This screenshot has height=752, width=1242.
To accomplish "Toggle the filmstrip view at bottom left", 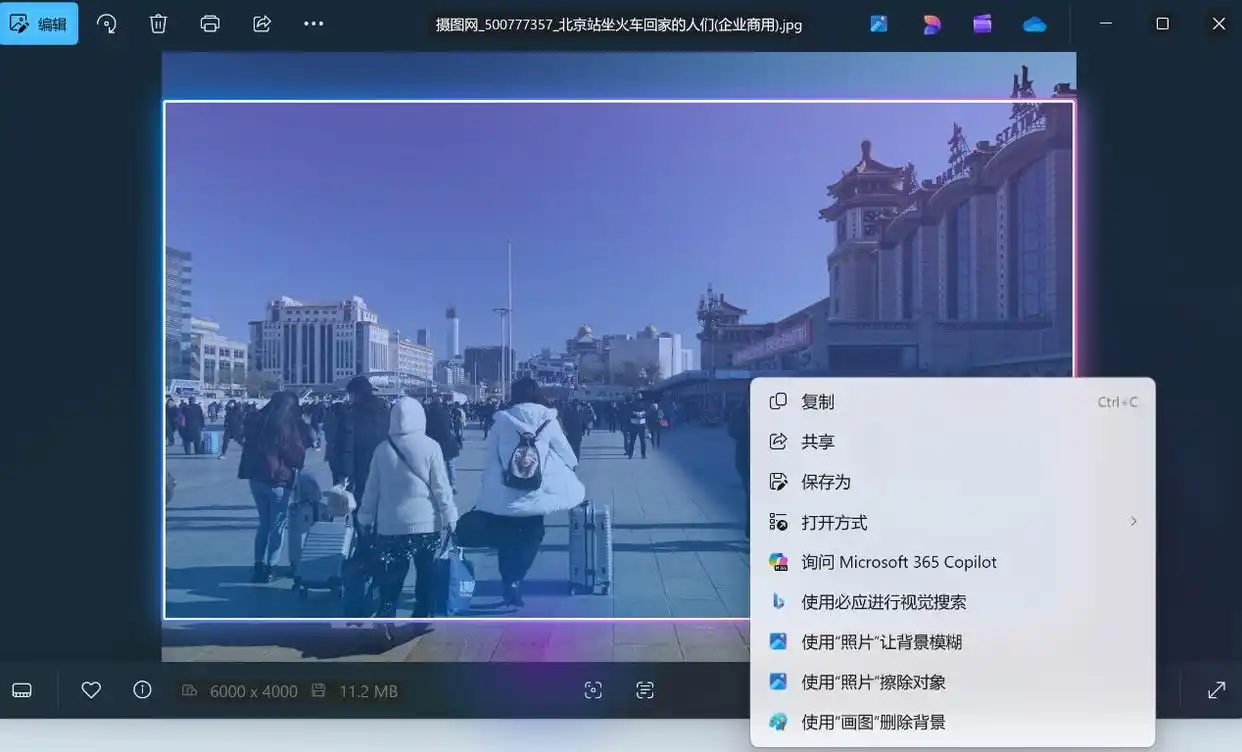I will [22, 690].
